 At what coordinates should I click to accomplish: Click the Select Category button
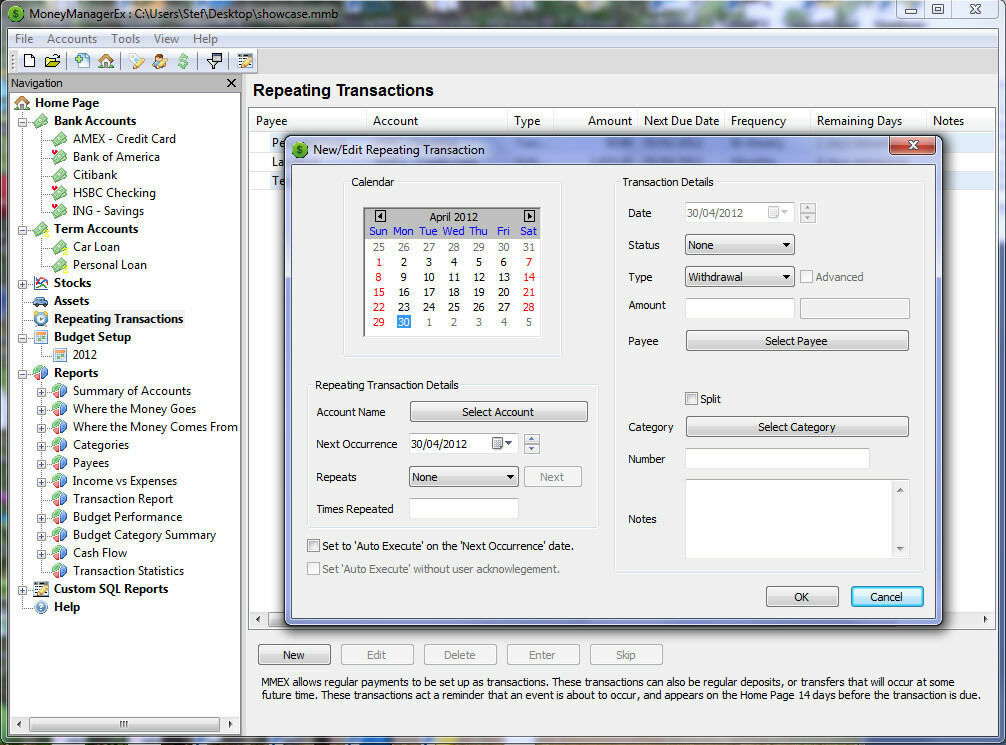point(797,427)
